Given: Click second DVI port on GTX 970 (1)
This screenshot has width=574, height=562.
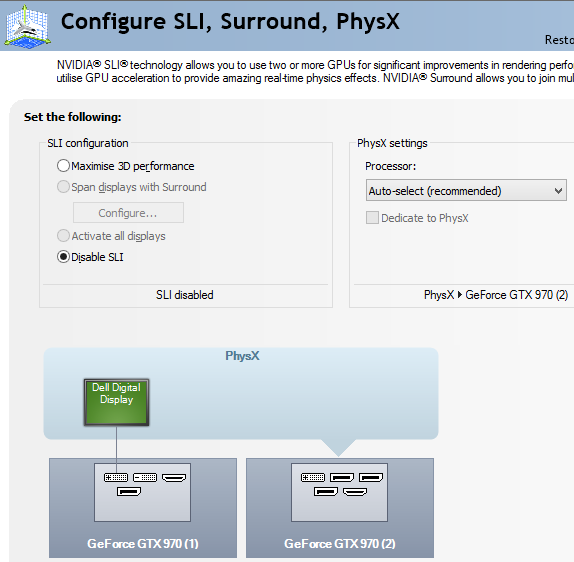Looking at the screenshot, I should pyautogui.click(x=145, y=477).
